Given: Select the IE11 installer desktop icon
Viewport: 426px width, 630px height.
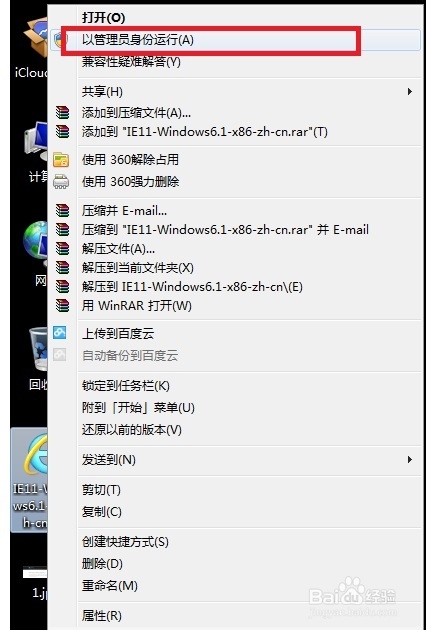Looking at the screenshot, I should (30, 479).
